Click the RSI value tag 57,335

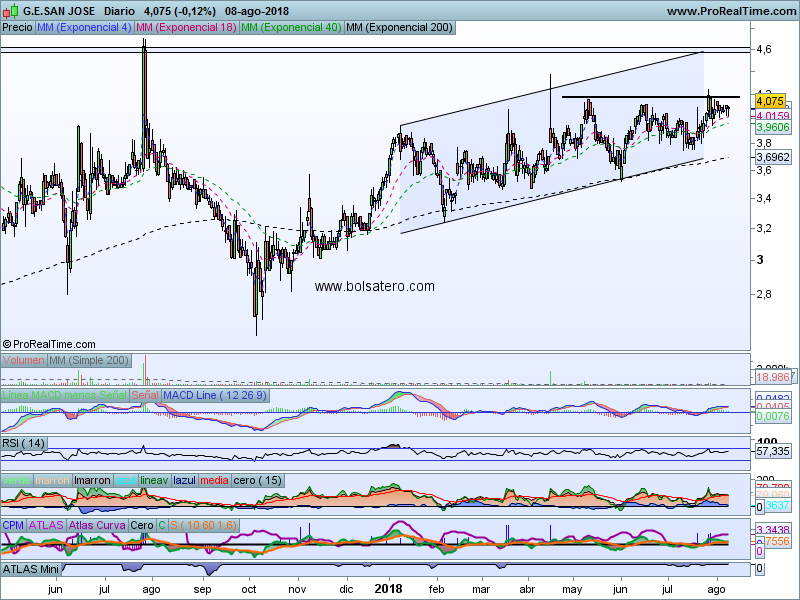click(774, 452)
